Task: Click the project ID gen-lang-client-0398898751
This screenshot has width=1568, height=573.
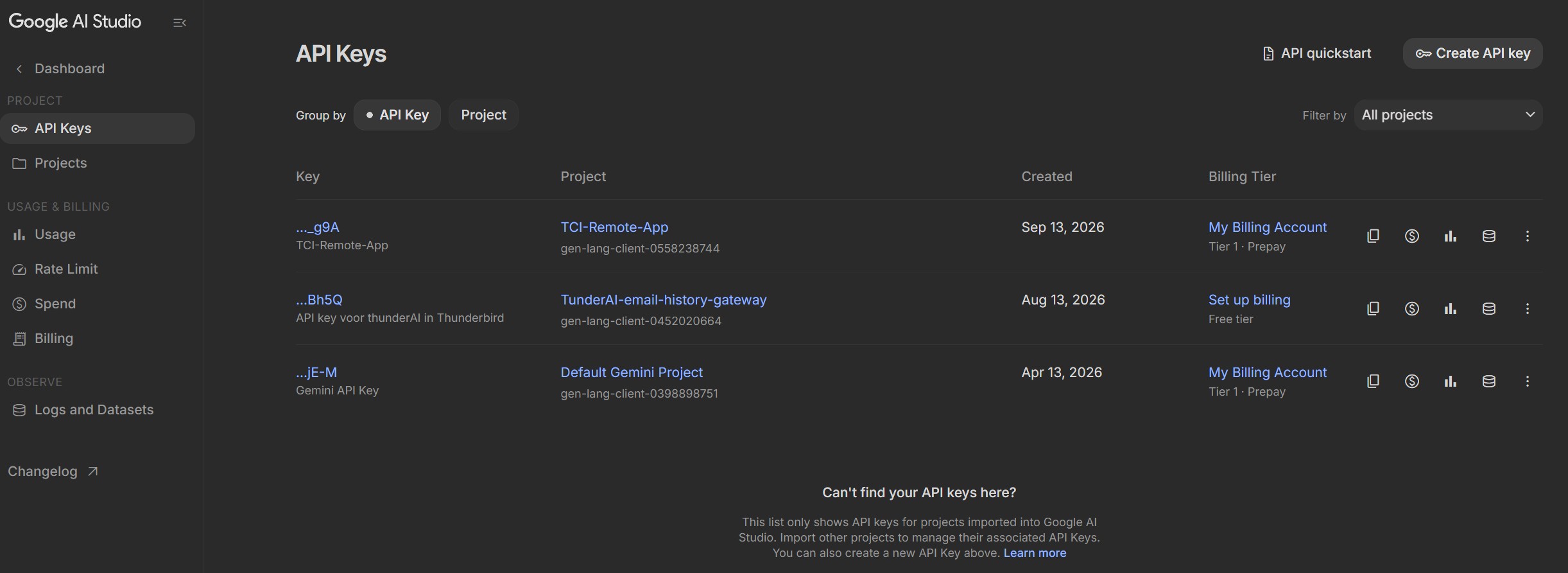Action: 639,394
